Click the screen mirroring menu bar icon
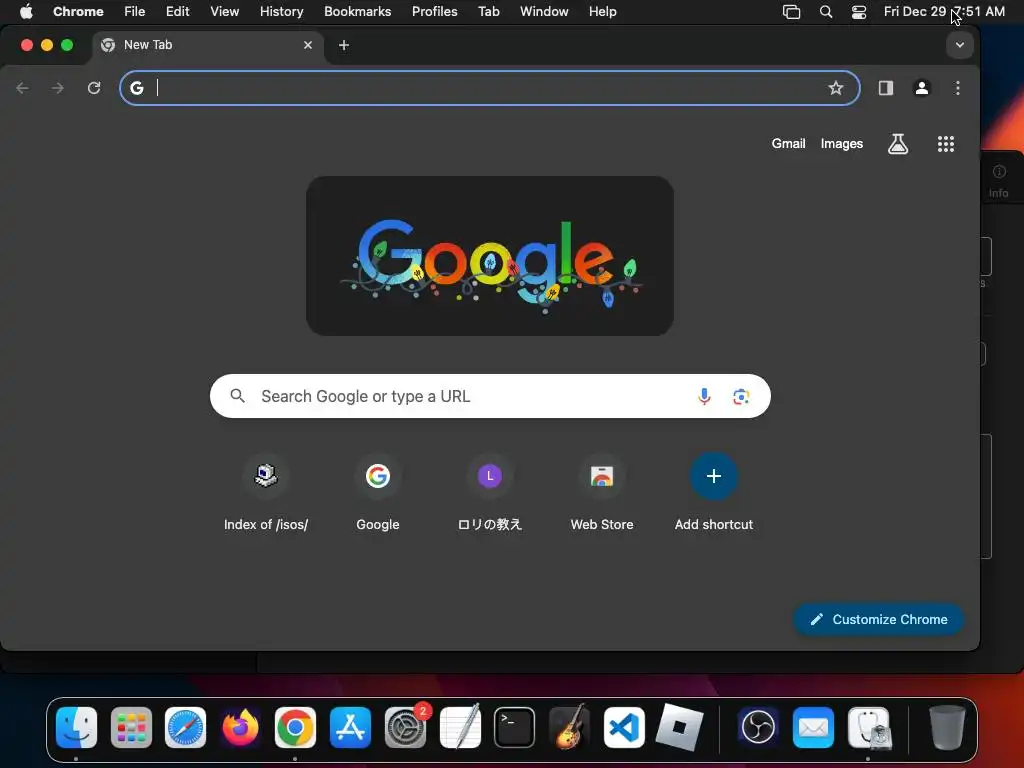Image resolution: width=1024 pixels, height=768 pixels. pyautogui.click(x=792, y=12)
